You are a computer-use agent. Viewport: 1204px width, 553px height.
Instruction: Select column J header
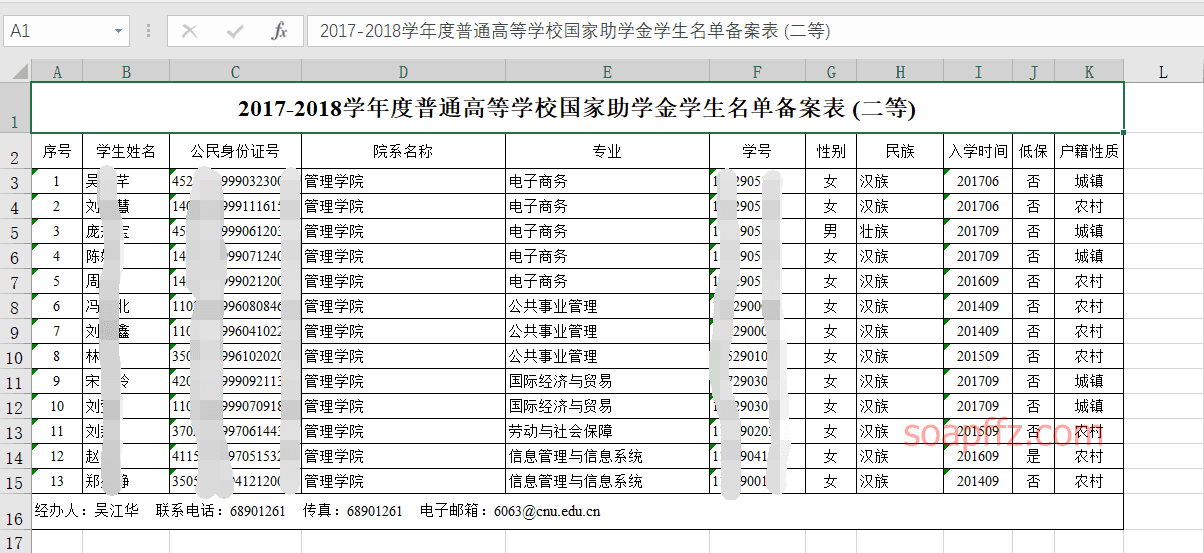1033,71
